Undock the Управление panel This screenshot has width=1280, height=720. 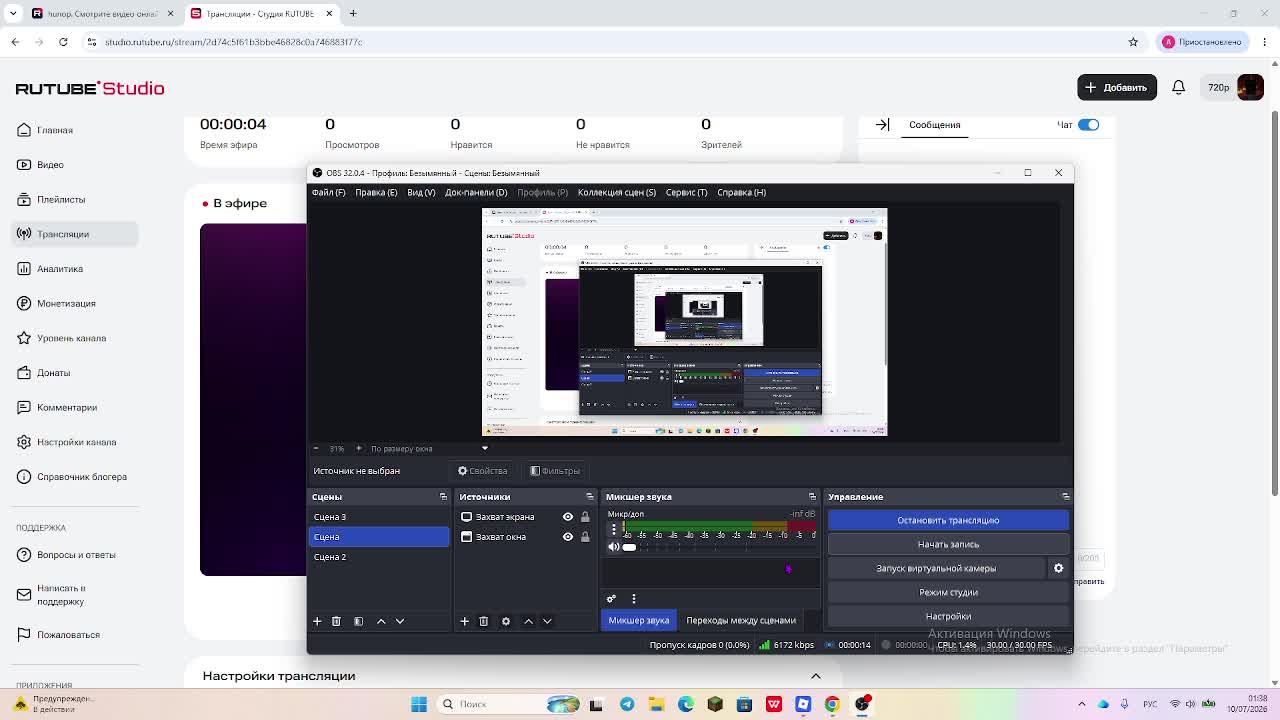[1065, 497]
